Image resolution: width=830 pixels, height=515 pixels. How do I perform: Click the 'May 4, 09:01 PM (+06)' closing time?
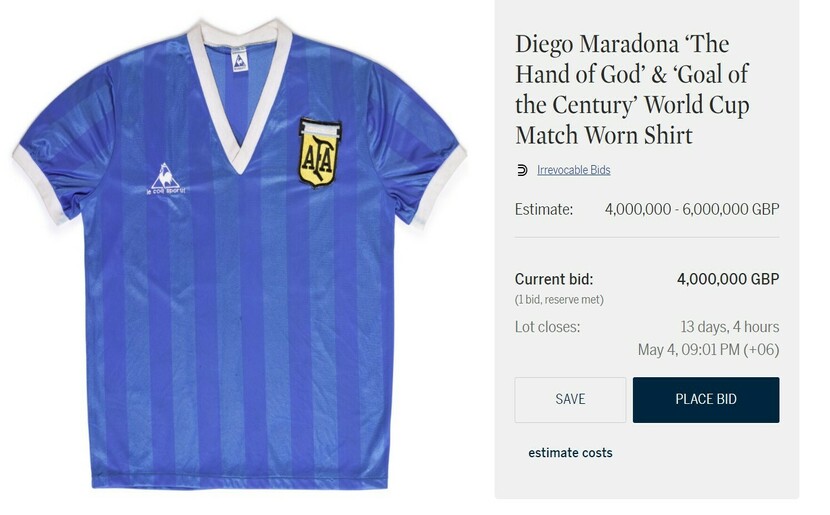coord(708,350)
